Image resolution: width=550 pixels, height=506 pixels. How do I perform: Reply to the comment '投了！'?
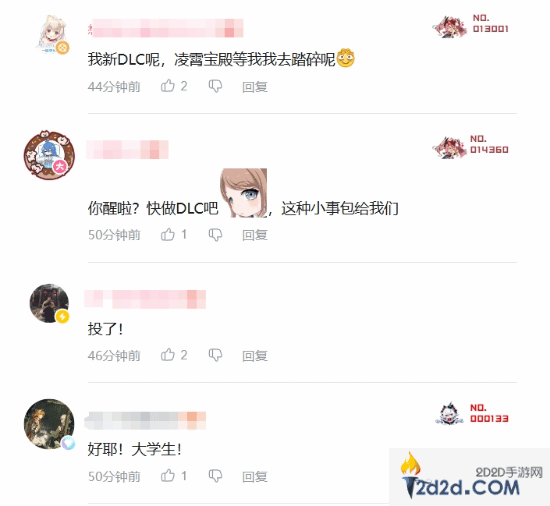(x=255, y=356)
